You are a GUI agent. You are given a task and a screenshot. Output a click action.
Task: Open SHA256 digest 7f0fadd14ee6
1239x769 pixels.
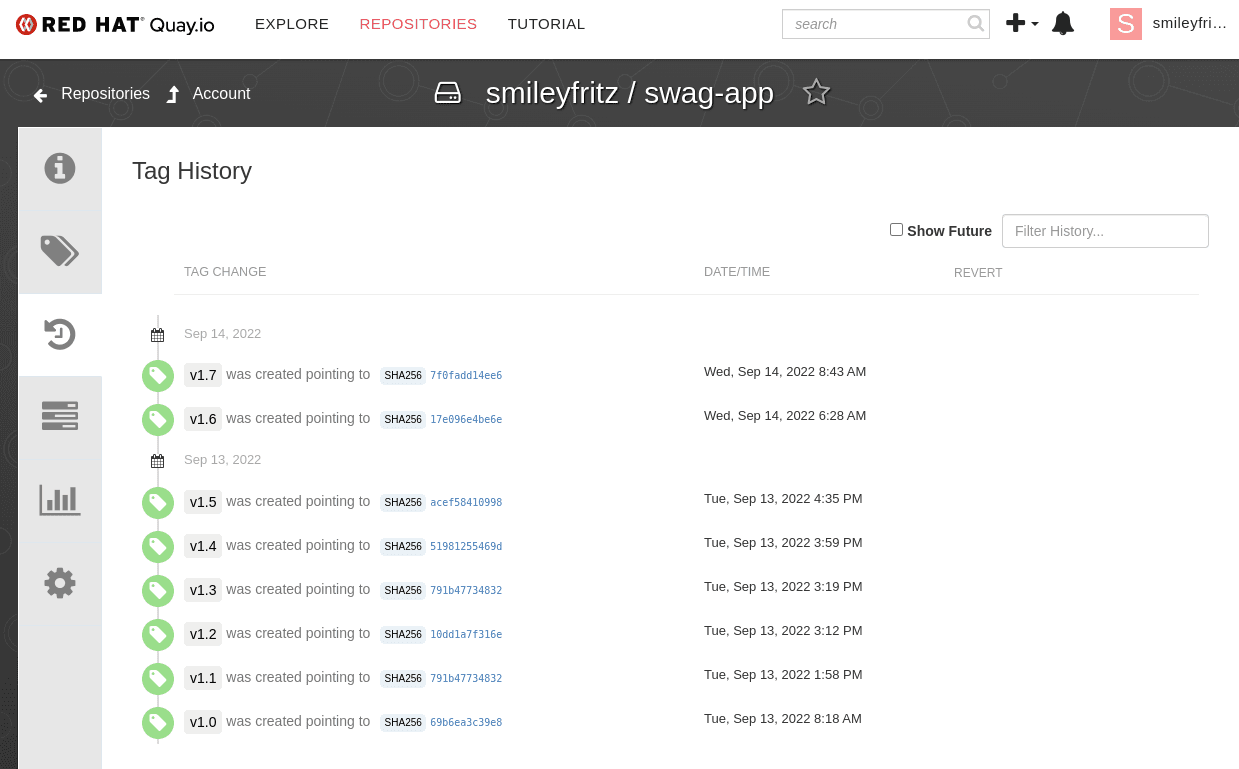[x=466, y=376]
